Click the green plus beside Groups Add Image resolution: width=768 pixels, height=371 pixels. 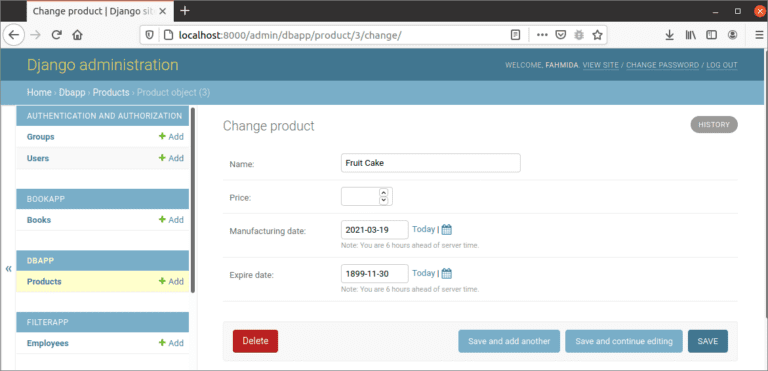(162, 137)
